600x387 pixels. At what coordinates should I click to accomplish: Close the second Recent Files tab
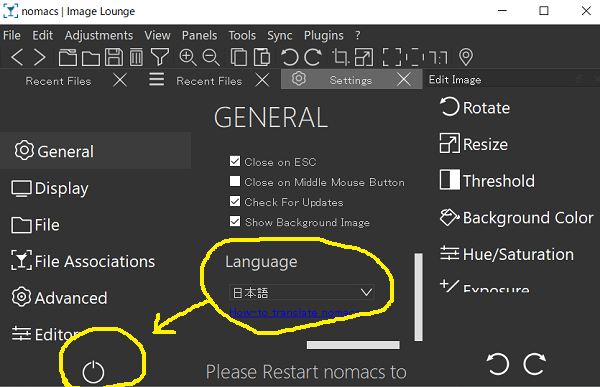262,80
